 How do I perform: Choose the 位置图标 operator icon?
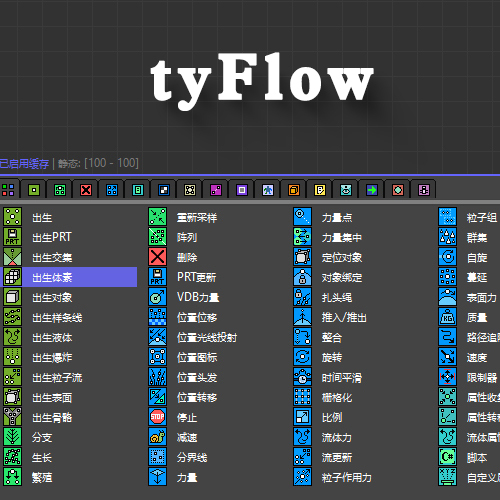pos(157,356)
